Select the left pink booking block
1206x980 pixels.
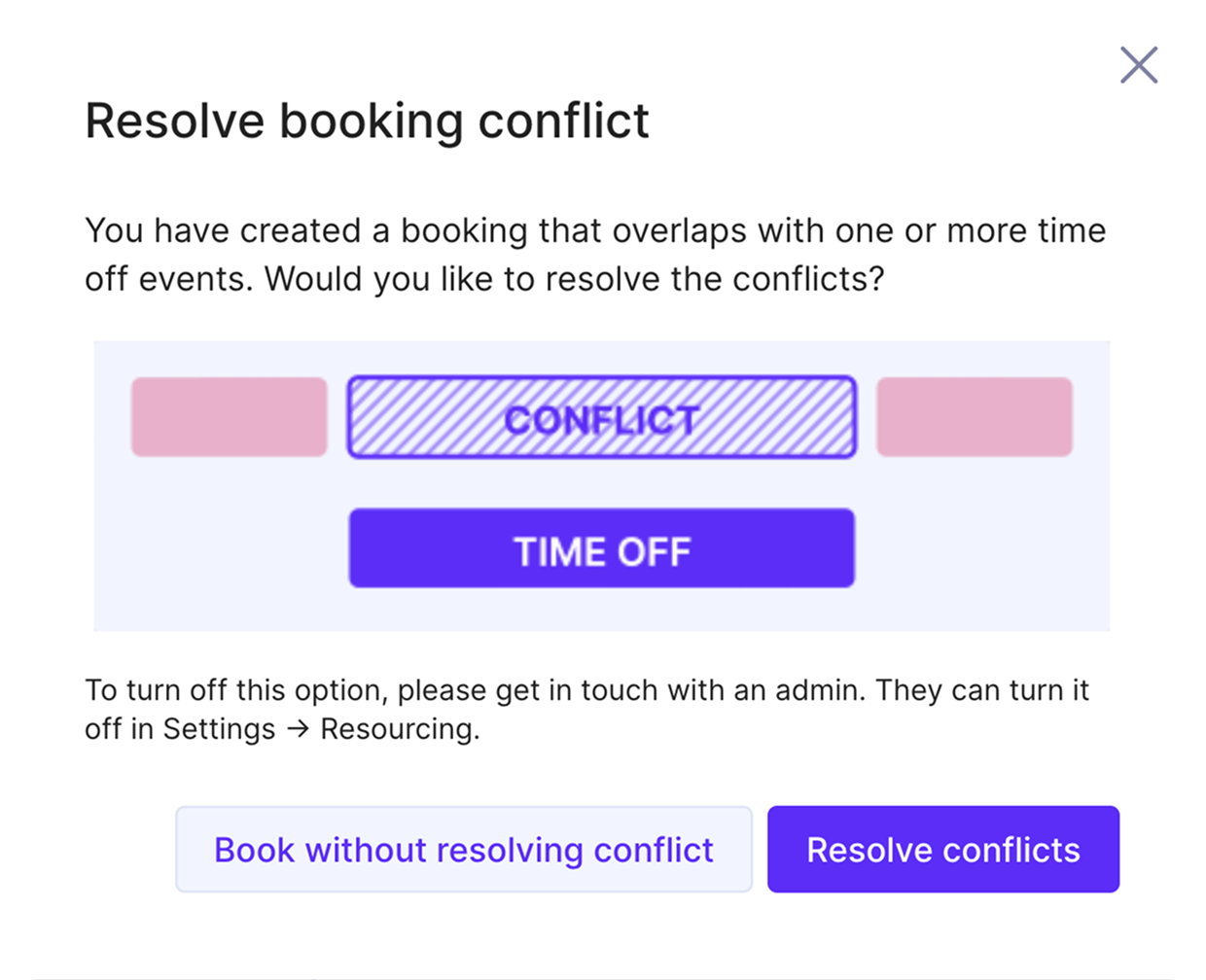pos(230,417)
